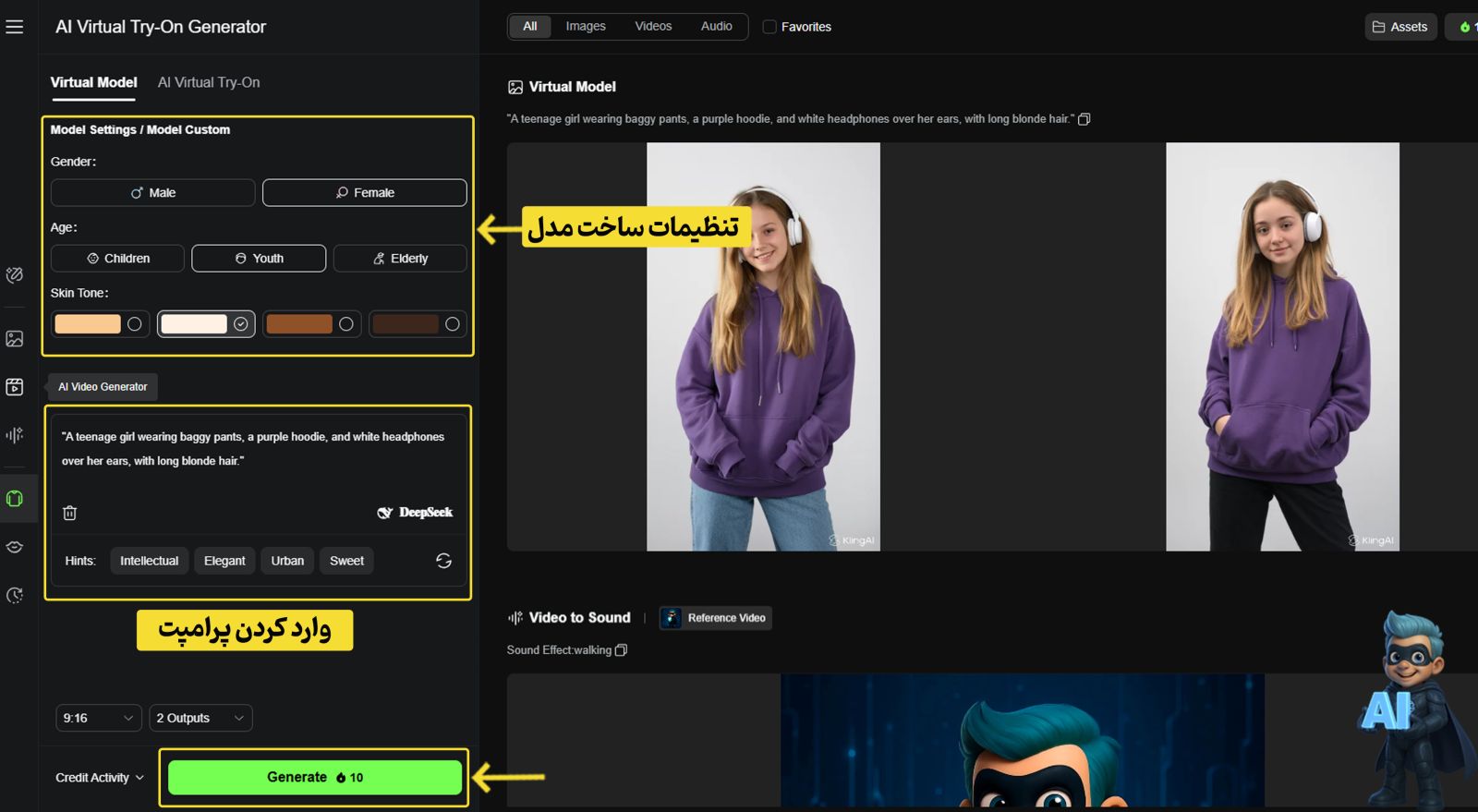Image resolution: width=1478 pixels, height=812 pixels.
Task: Open the hamburger menu icon
Action: 15,27
